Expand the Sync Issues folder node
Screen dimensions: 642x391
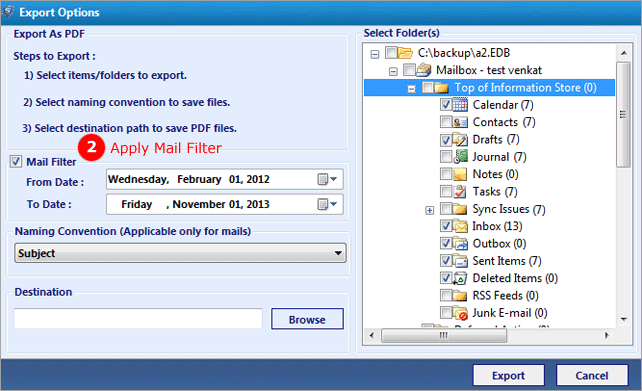[429, 210]
